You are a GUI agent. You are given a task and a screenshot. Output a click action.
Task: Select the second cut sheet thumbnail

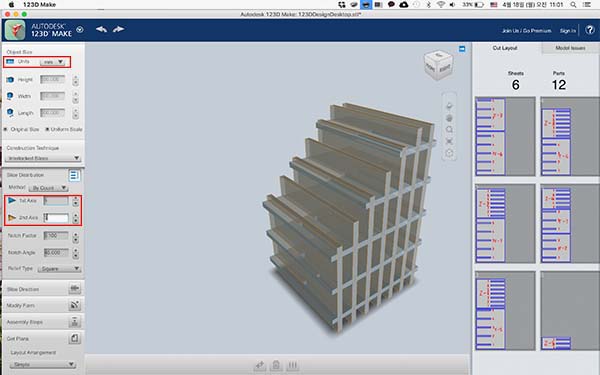tap(570, 137)
